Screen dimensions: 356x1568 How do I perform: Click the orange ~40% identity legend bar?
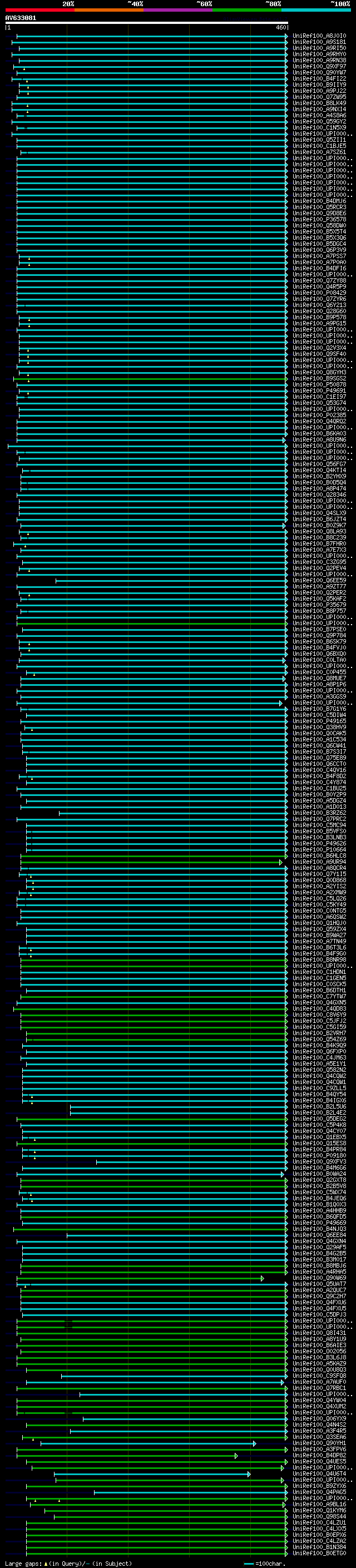pos(109,11)
